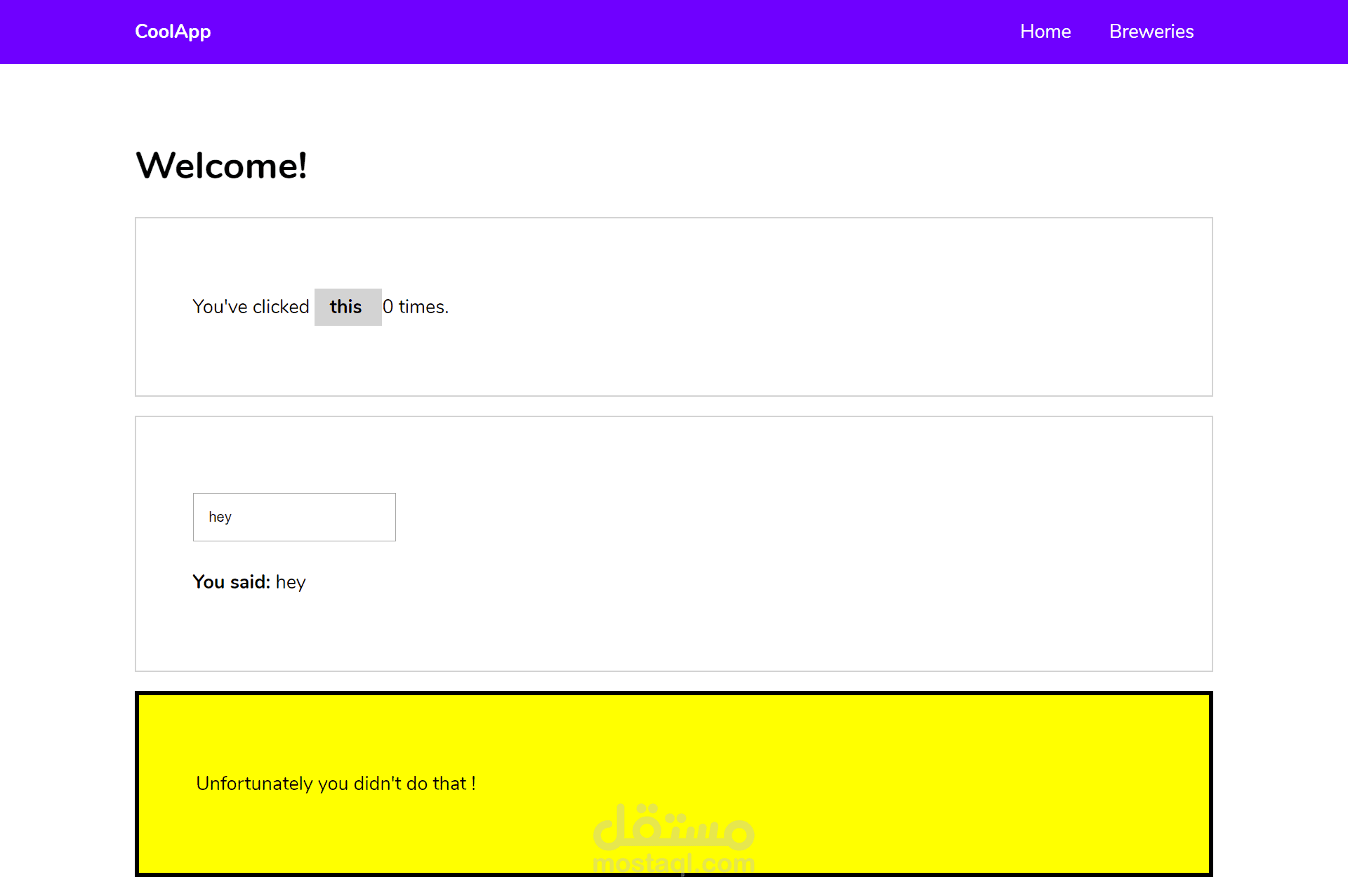Click the bold "You said:" label

231,582
